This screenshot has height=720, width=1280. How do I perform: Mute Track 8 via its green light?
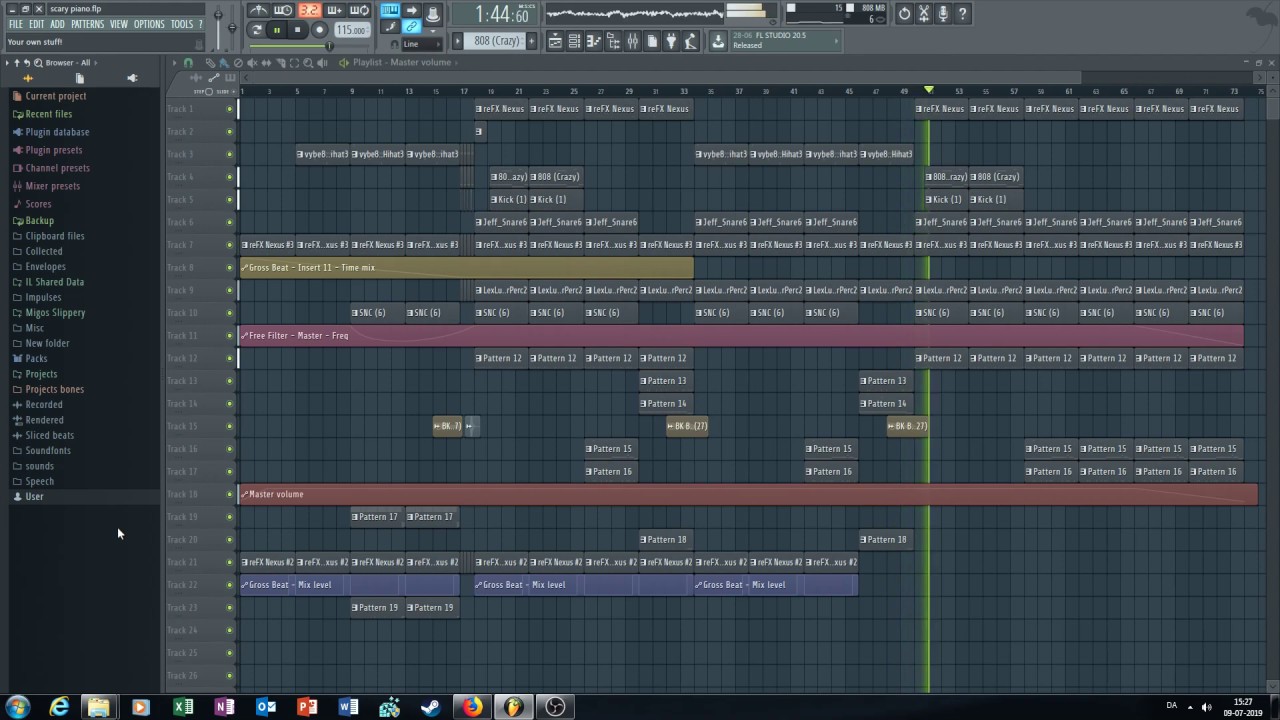click(229, 268)
